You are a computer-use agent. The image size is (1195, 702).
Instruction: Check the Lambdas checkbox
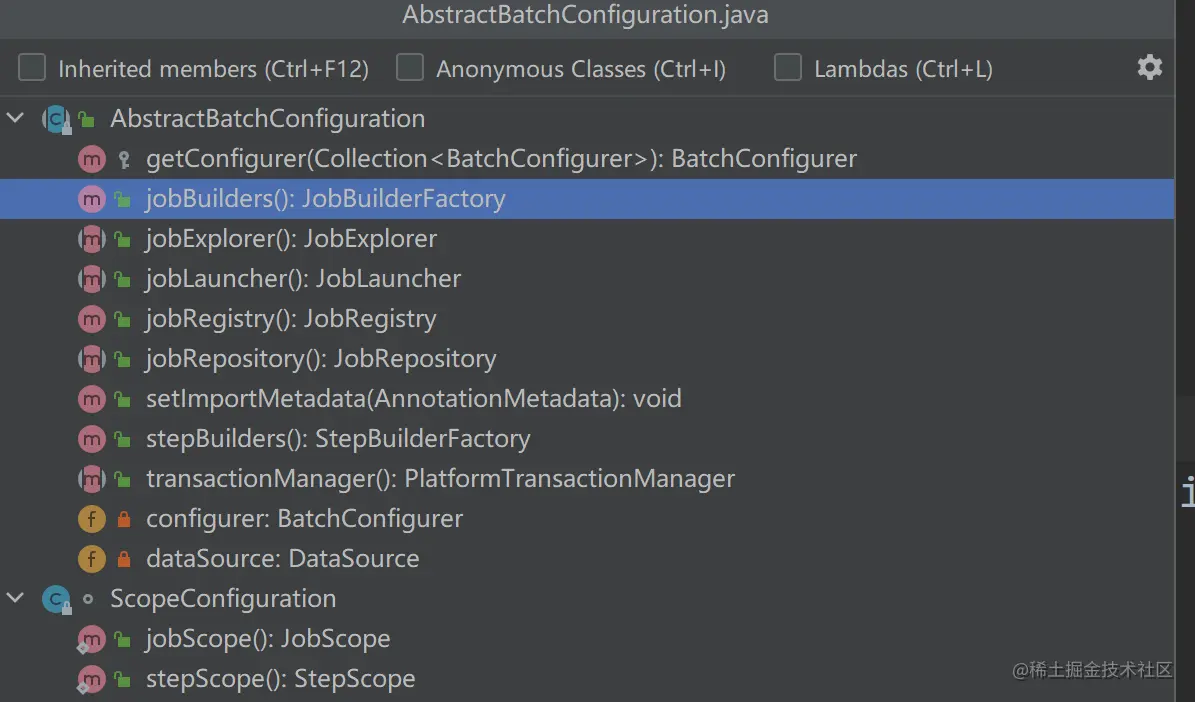[x=788, y=68]
